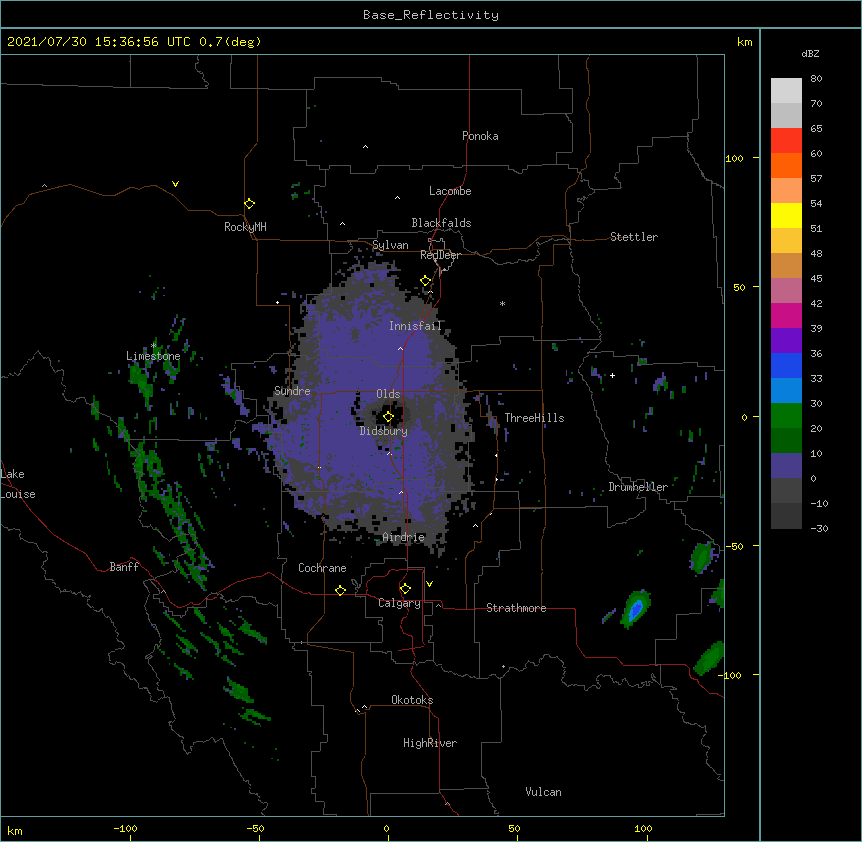The image size is (862, 842).
Task: Click the ThreeHills label
Action: pyautogui.click(x=534, y=418)
